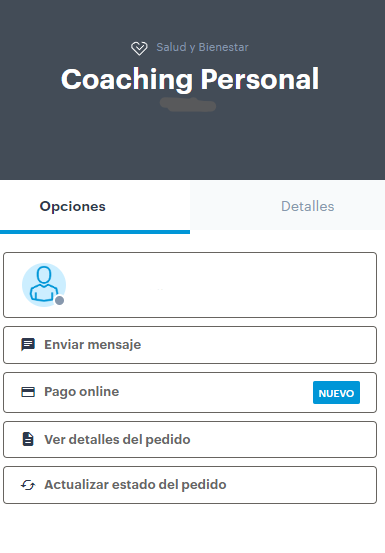385x553 pixels.
Task: Click the Salud y Bienestar category label
Action: click(x=202, y=47)
